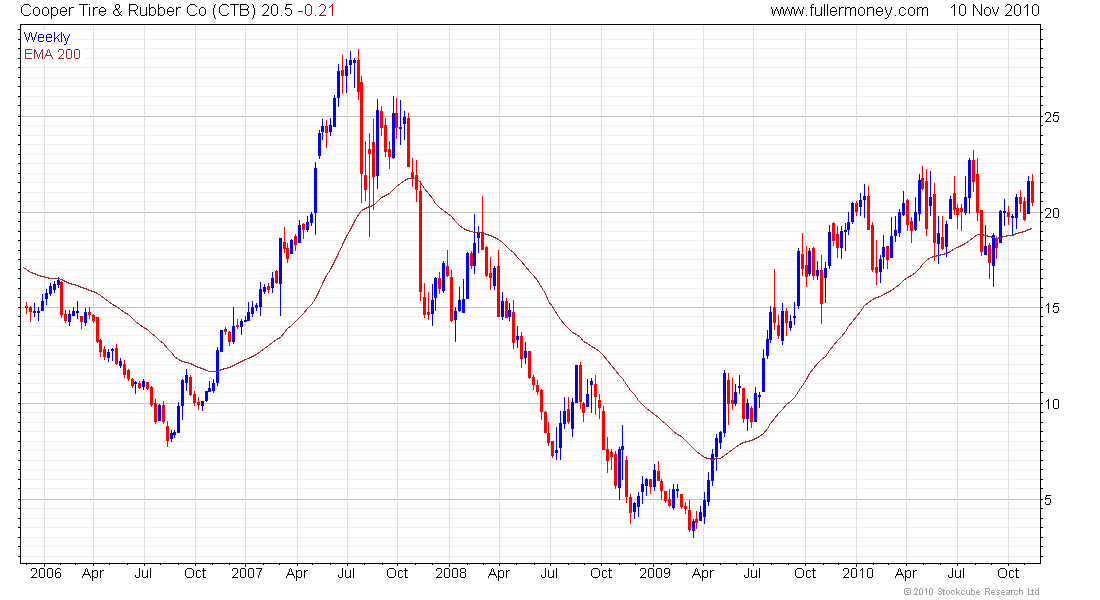
Task: Click the x-axis year label '2006'
Action: [x=46, y=573]
